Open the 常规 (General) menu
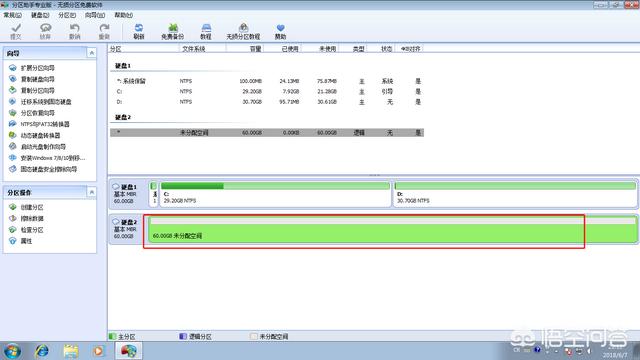The image size is (640, 360). 13,15
